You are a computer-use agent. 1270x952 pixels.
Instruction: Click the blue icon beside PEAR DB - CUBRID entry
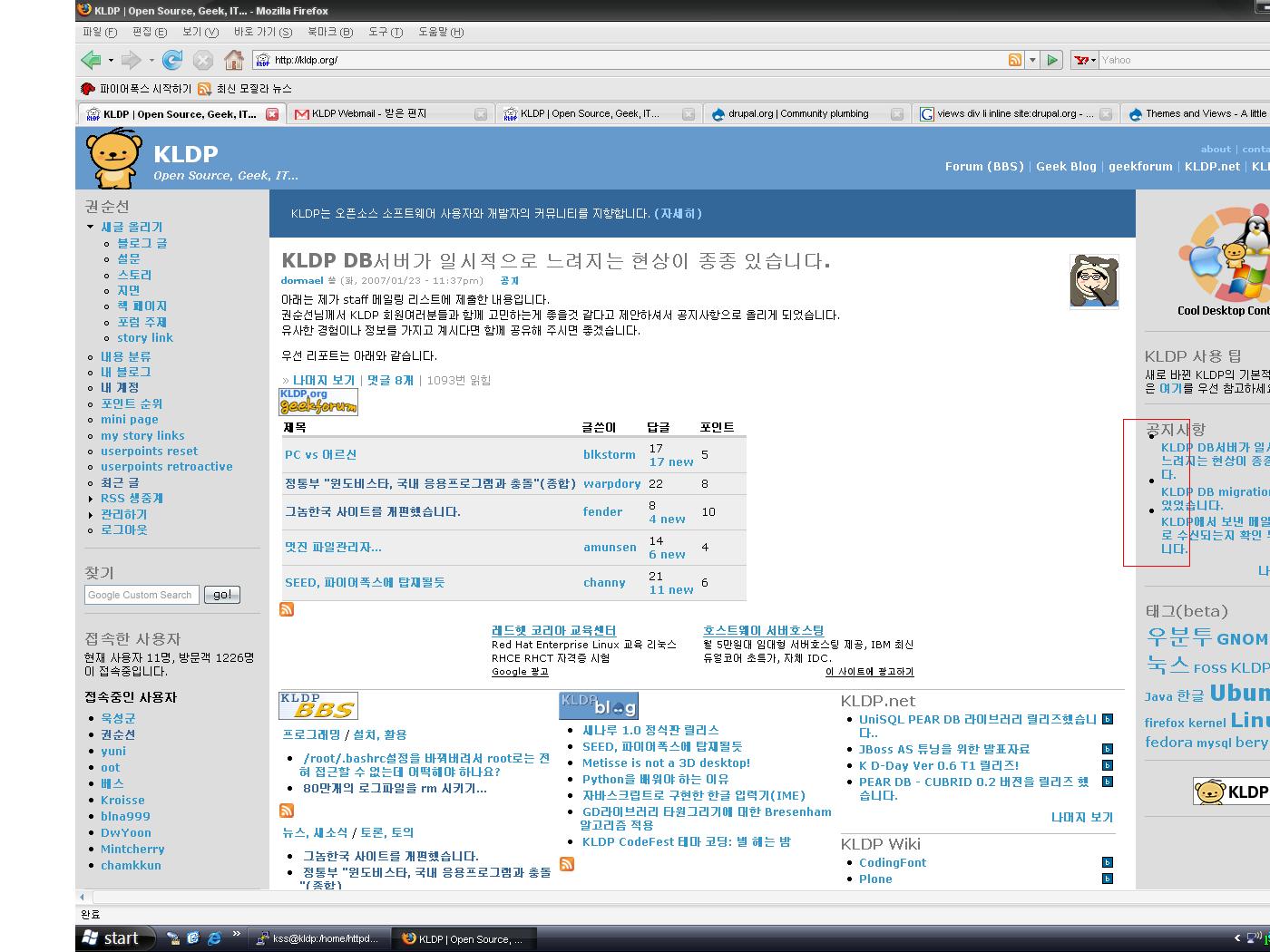click(x=1108, y=782)
